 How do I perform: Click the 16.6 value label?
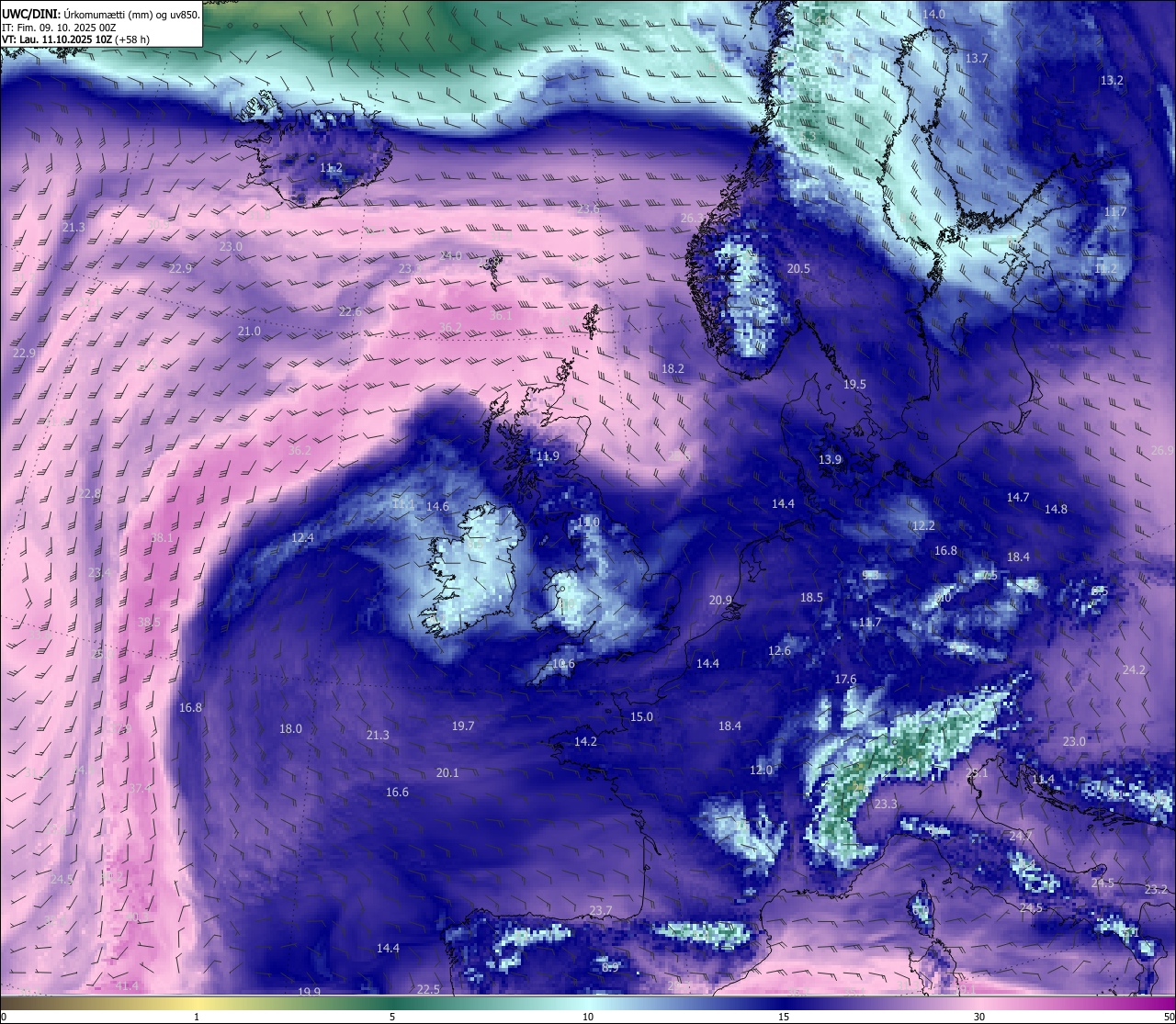pyautogui.click(x=397, y=792)
